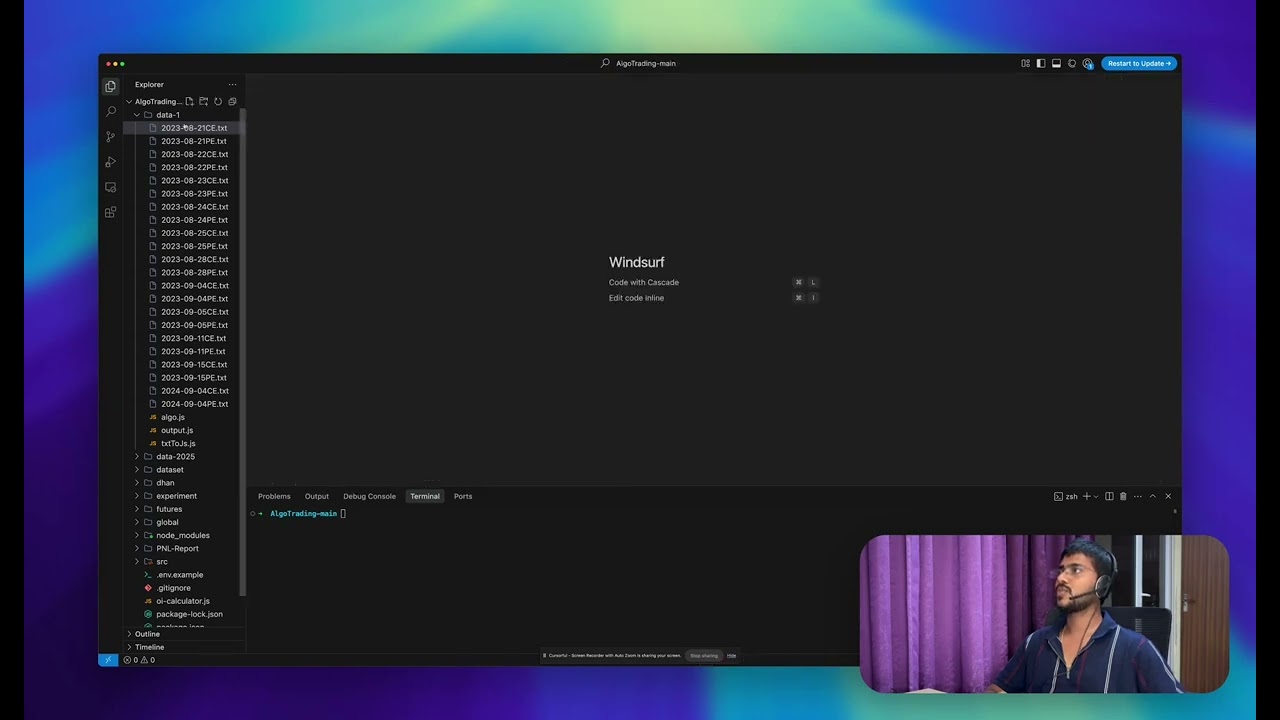
Task: Open file 2023-08-22PE.txt
Action: tap(194, 168)
